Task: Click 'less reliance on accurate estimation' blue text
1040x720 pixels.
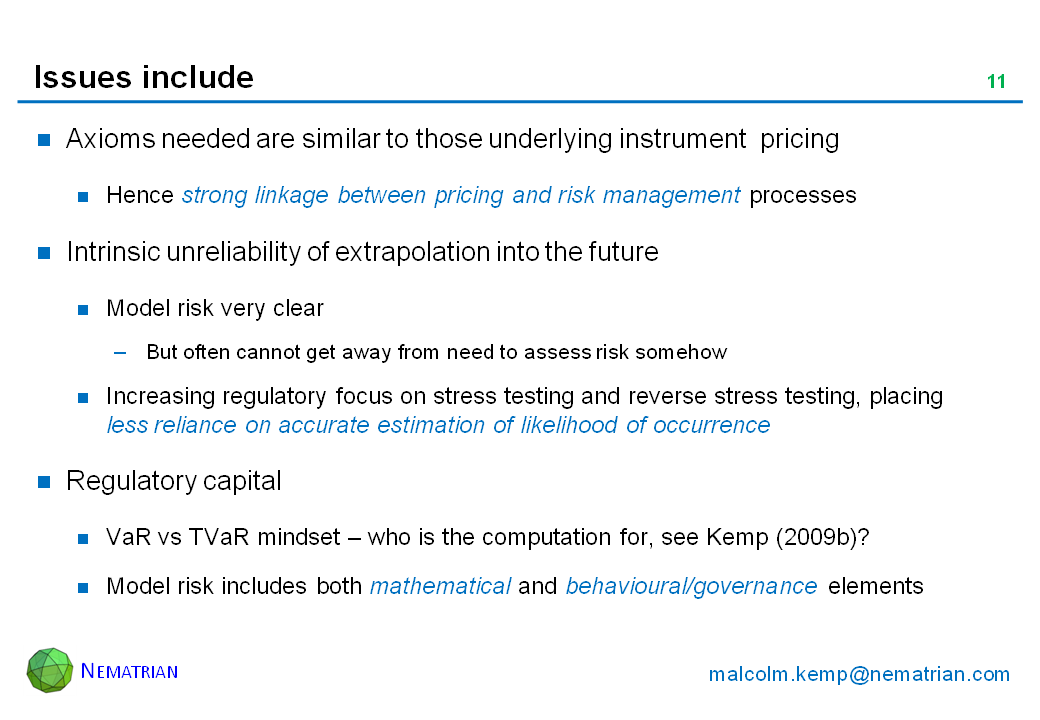Action: [438, 425]
